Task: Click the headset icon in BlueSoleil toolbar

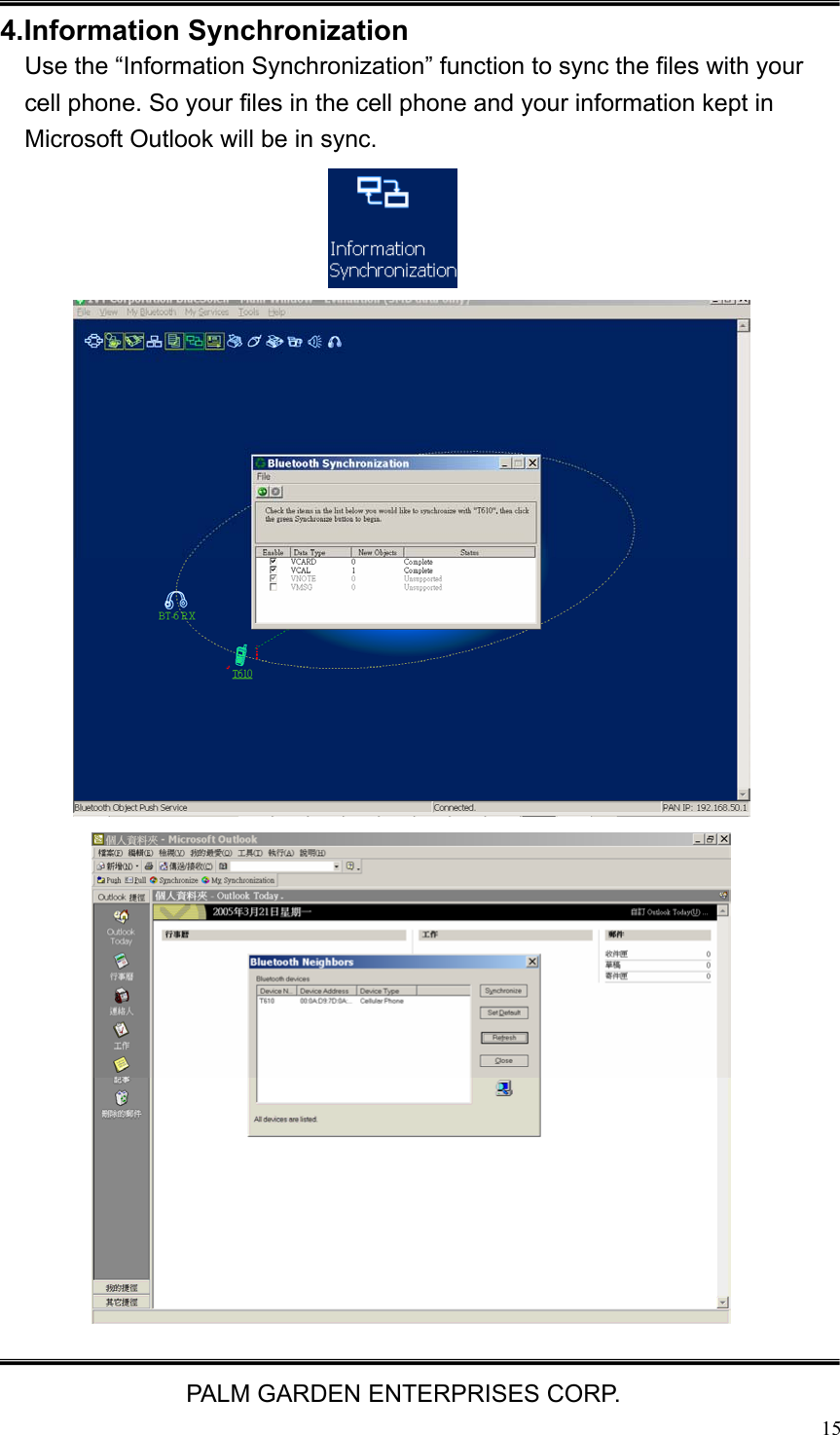Action: click(334, 342)
